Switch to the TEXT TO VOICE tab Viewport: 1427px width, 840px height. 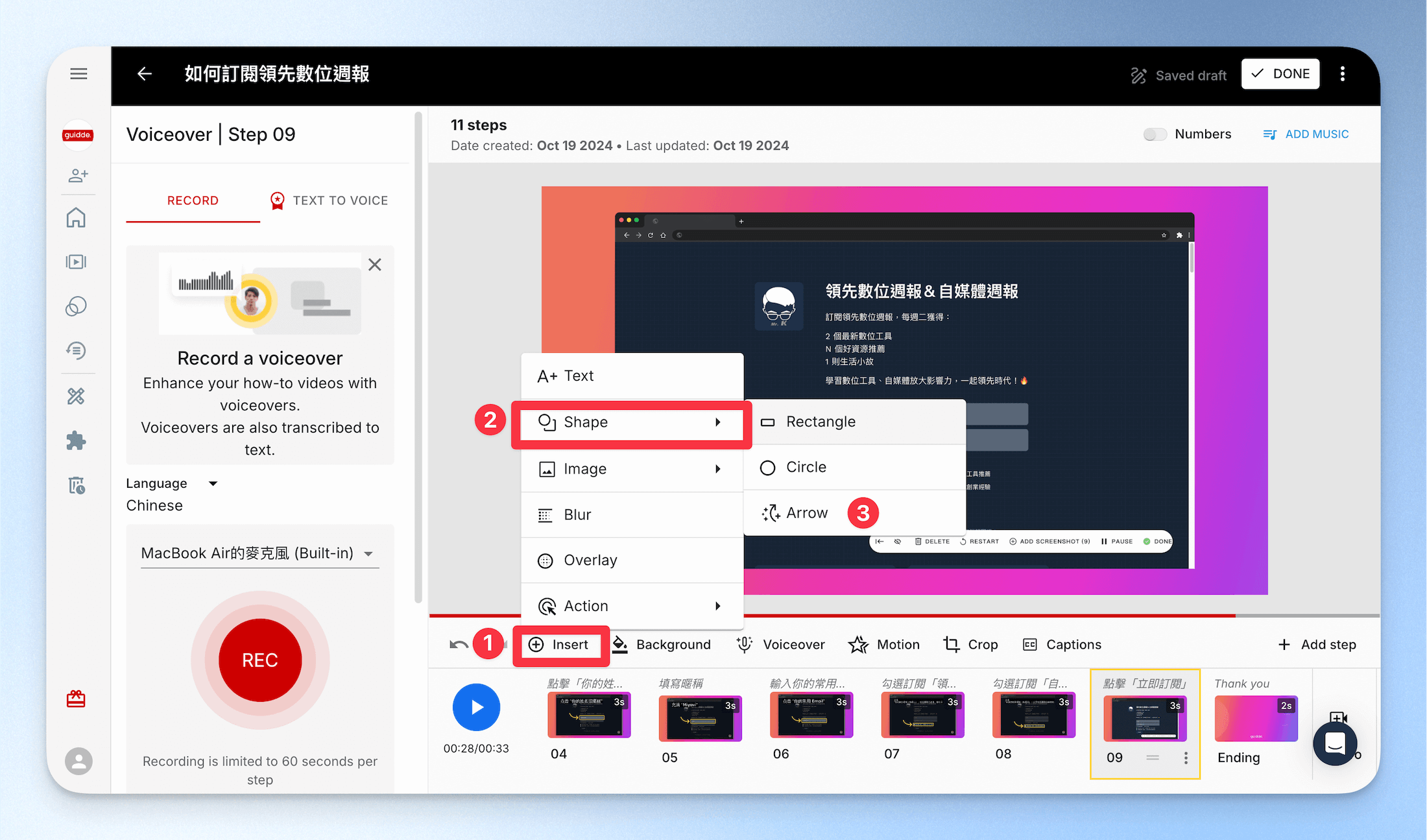[329, 200]
